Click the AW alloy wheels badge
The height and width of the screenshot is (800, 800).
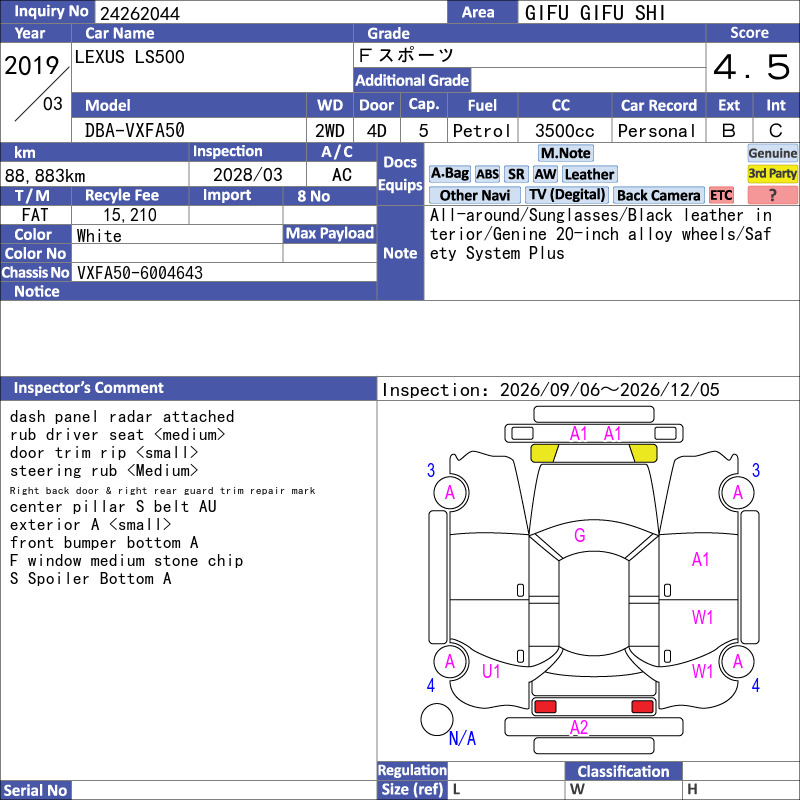[545, 174]
